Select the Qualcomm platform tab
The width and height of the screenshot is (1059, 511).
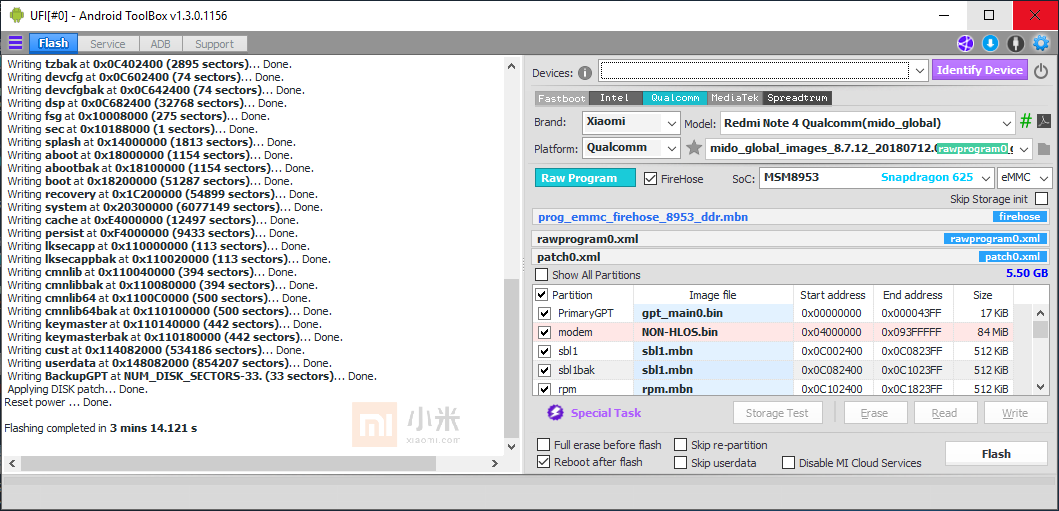click(675, 98)
